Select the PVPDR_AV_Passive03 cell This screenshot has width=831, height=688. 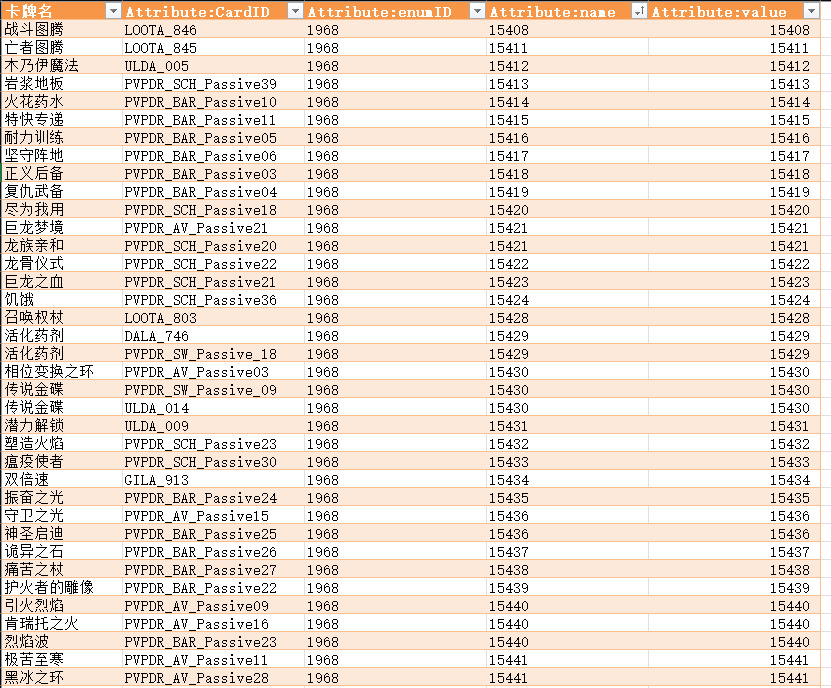click(213, 372)
